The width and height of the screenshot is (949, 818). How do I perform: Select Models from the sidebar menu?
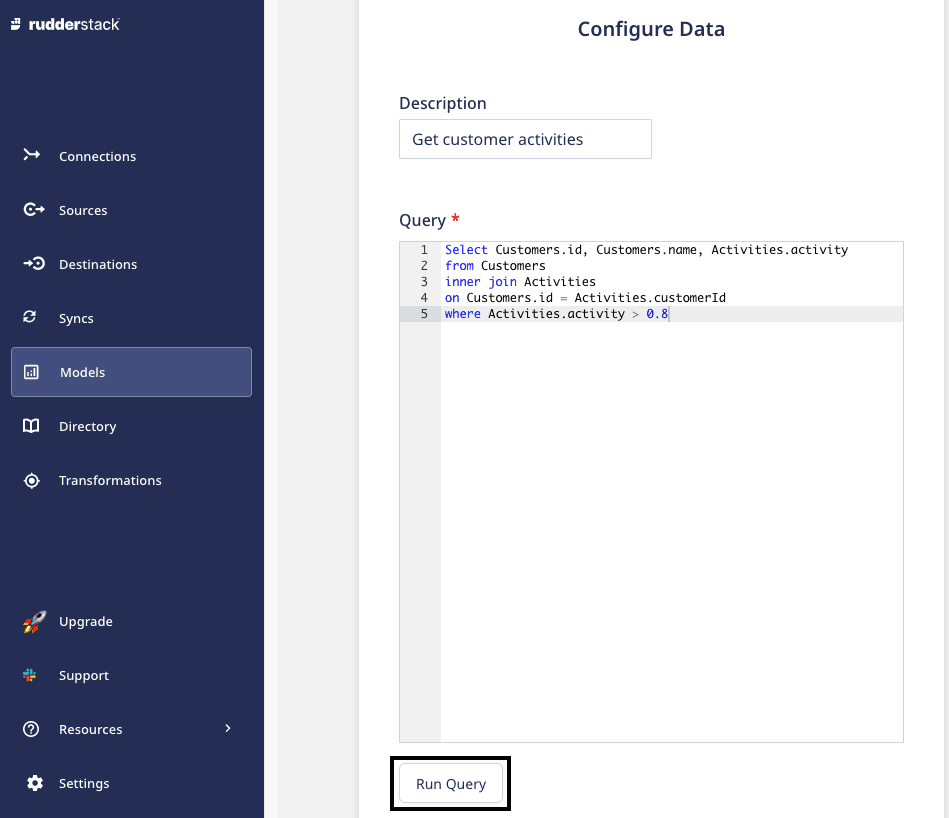82,372
